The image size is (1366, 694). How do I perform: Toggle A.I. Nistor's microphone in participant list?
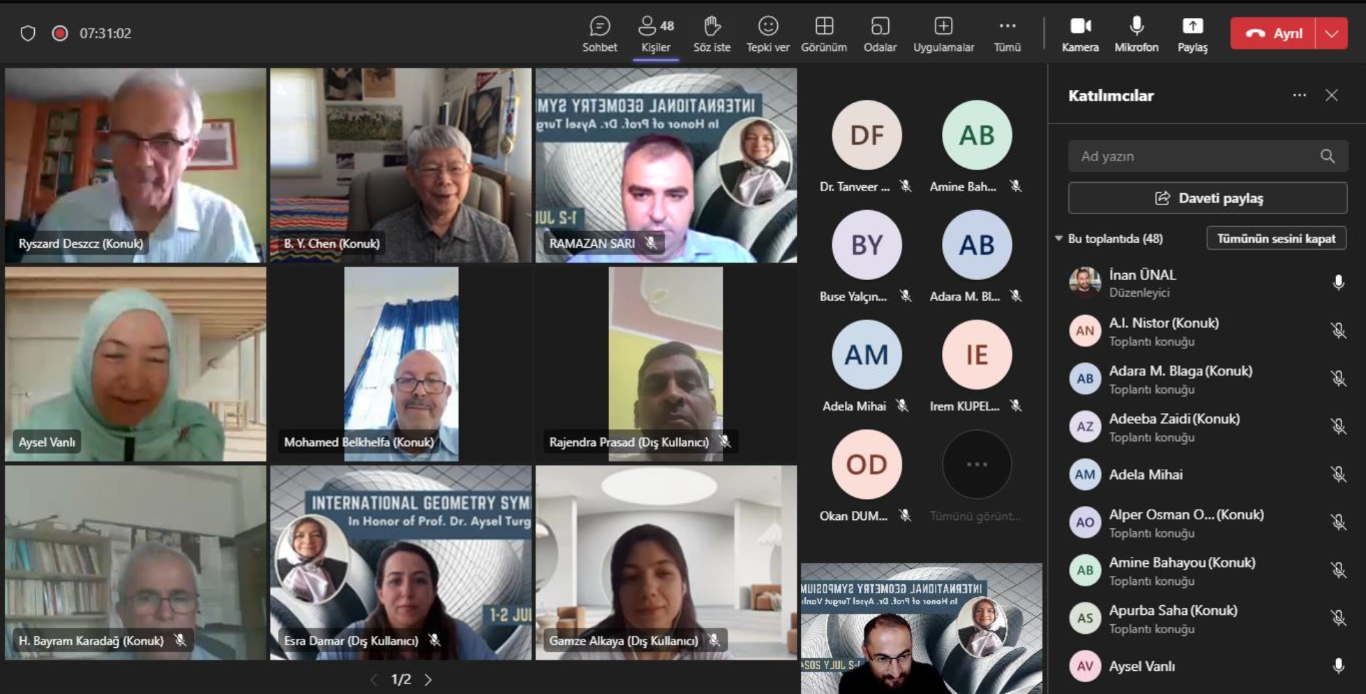point(1338,331)
